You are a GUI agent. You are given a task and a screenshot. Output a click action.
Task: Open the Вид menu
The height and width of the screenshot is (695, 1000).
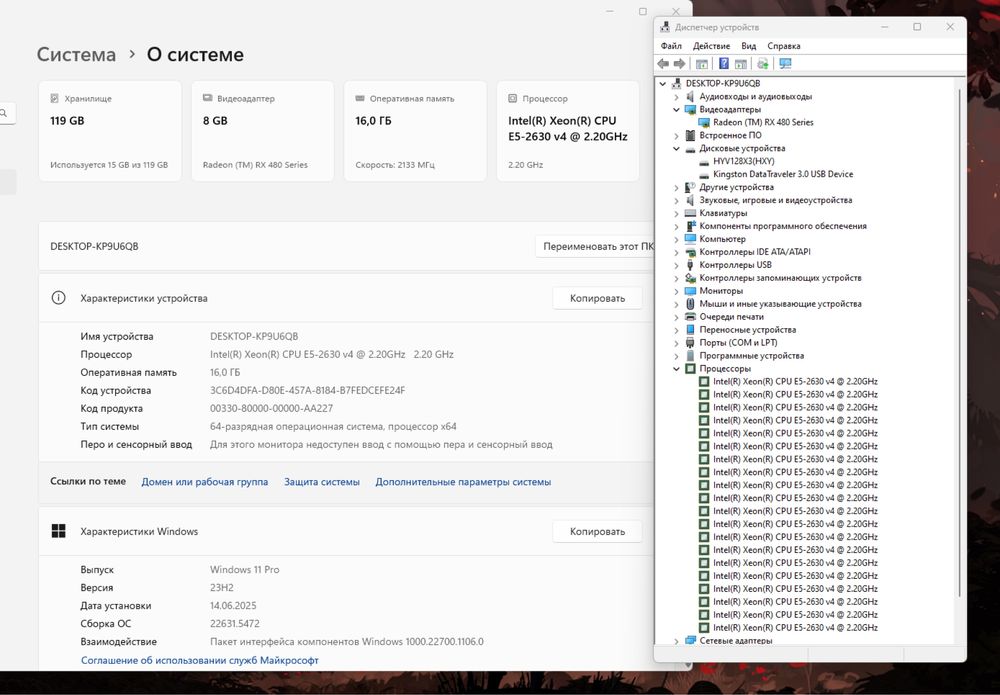(x=749, y=46)
